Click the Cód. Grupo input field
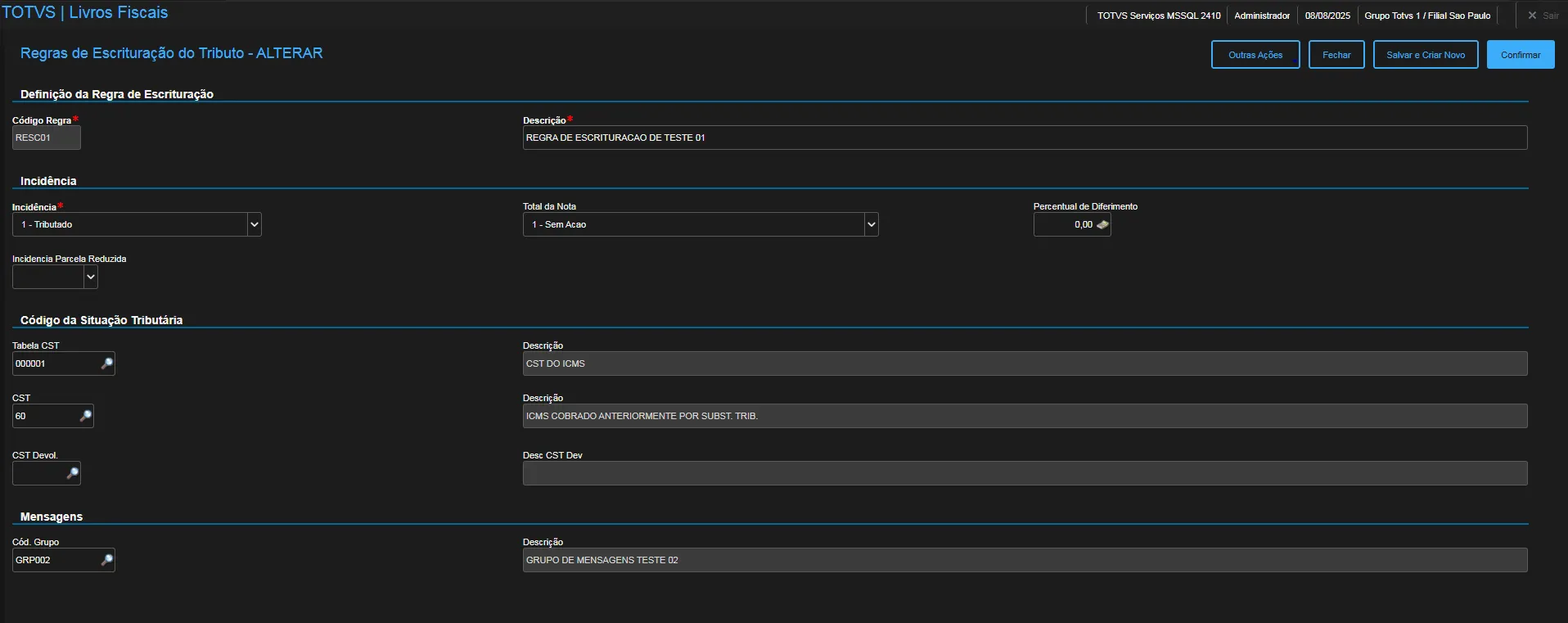This screenshot has height=623, width=1568. (x=55, y=560)
